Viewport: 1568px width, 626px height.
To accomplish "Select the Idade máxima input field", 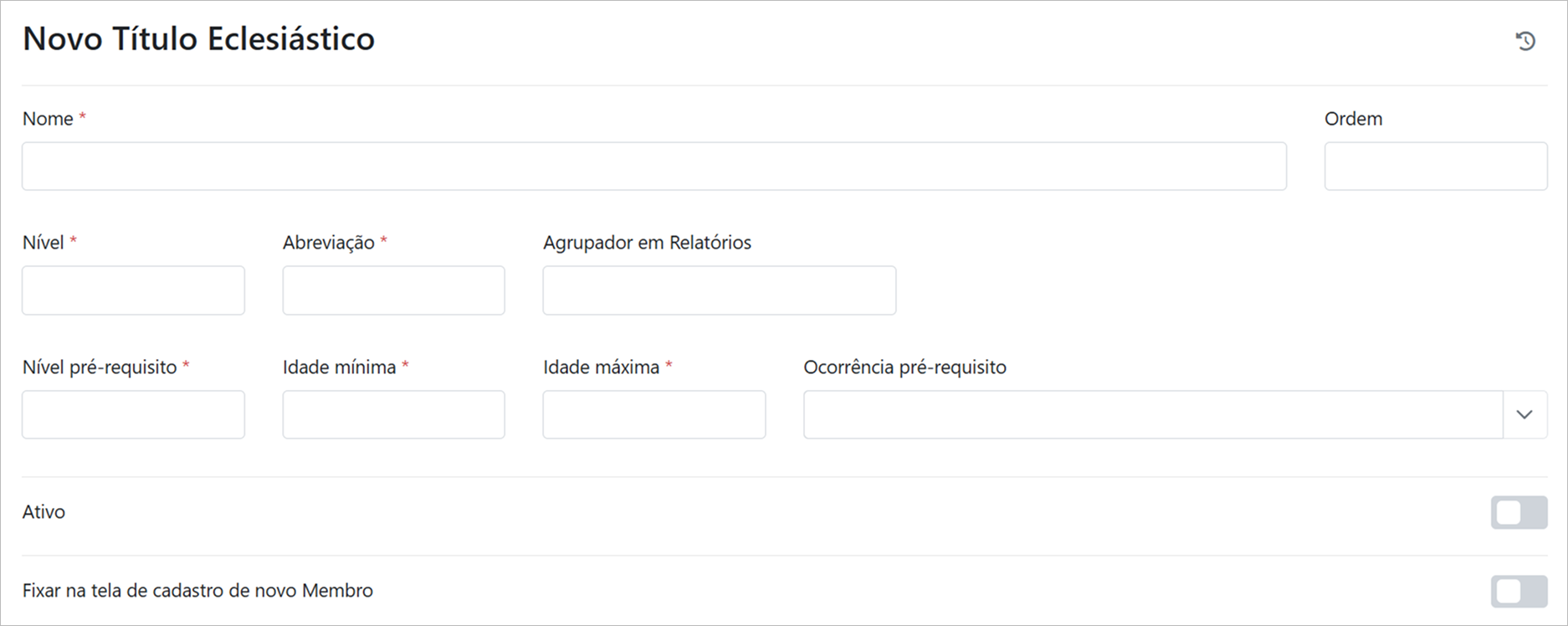I will coord(653,414).
